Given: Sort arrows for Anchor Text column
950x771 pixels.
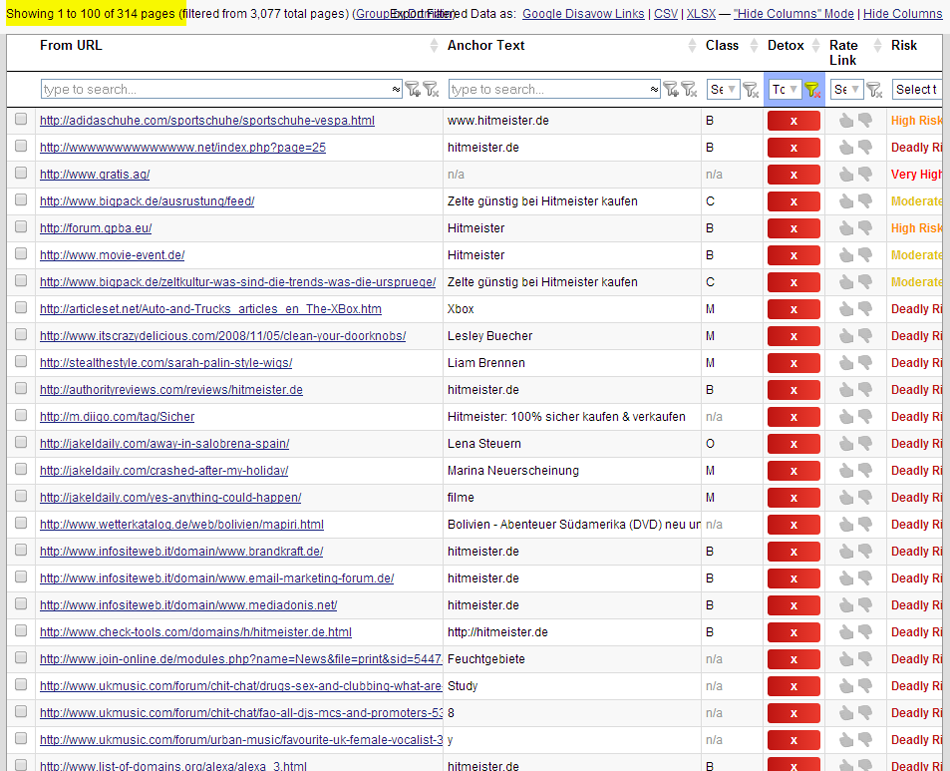Looking at the screenshot, I should tap(692, 45).
